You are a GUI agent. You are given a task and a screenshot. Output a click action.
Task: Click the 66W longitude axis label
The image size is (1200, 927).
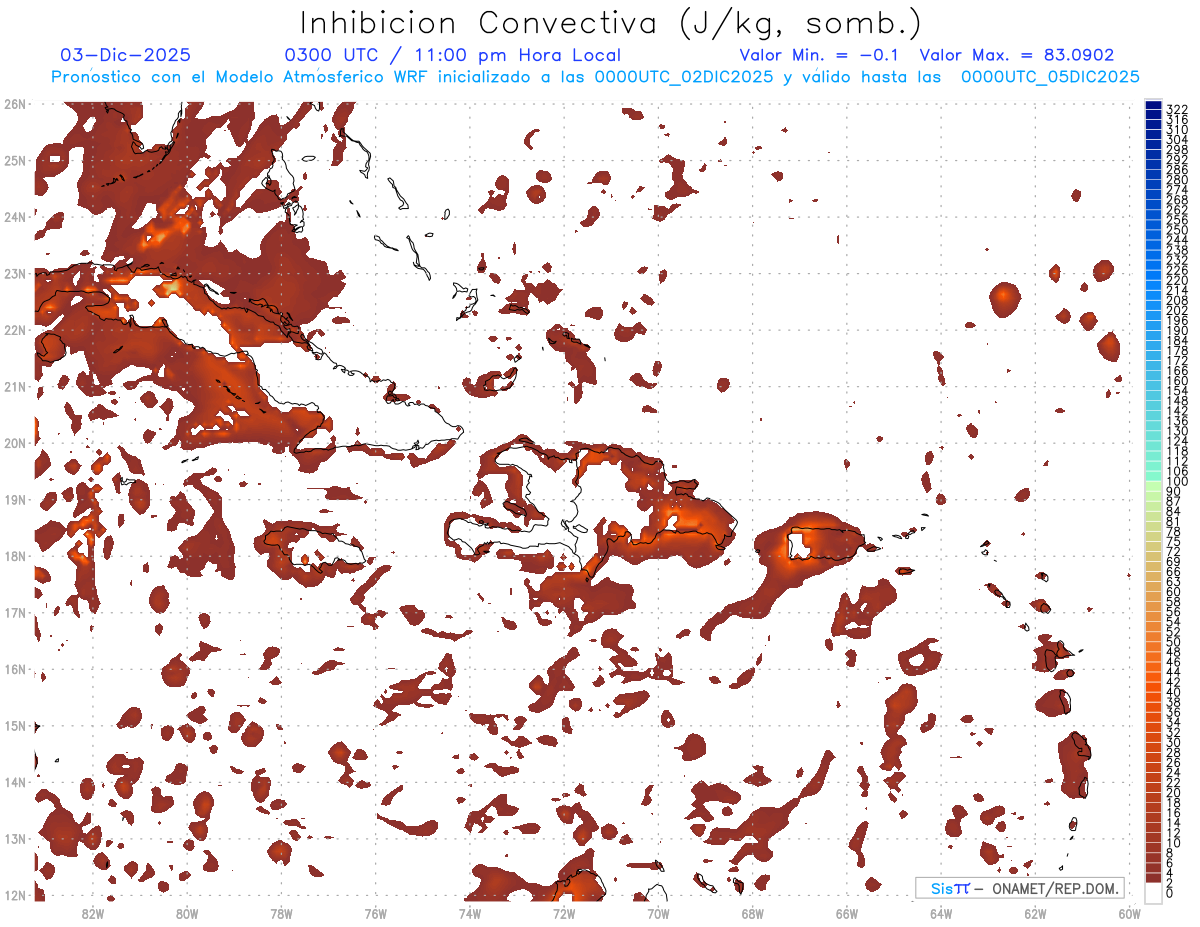pos(847,913)
